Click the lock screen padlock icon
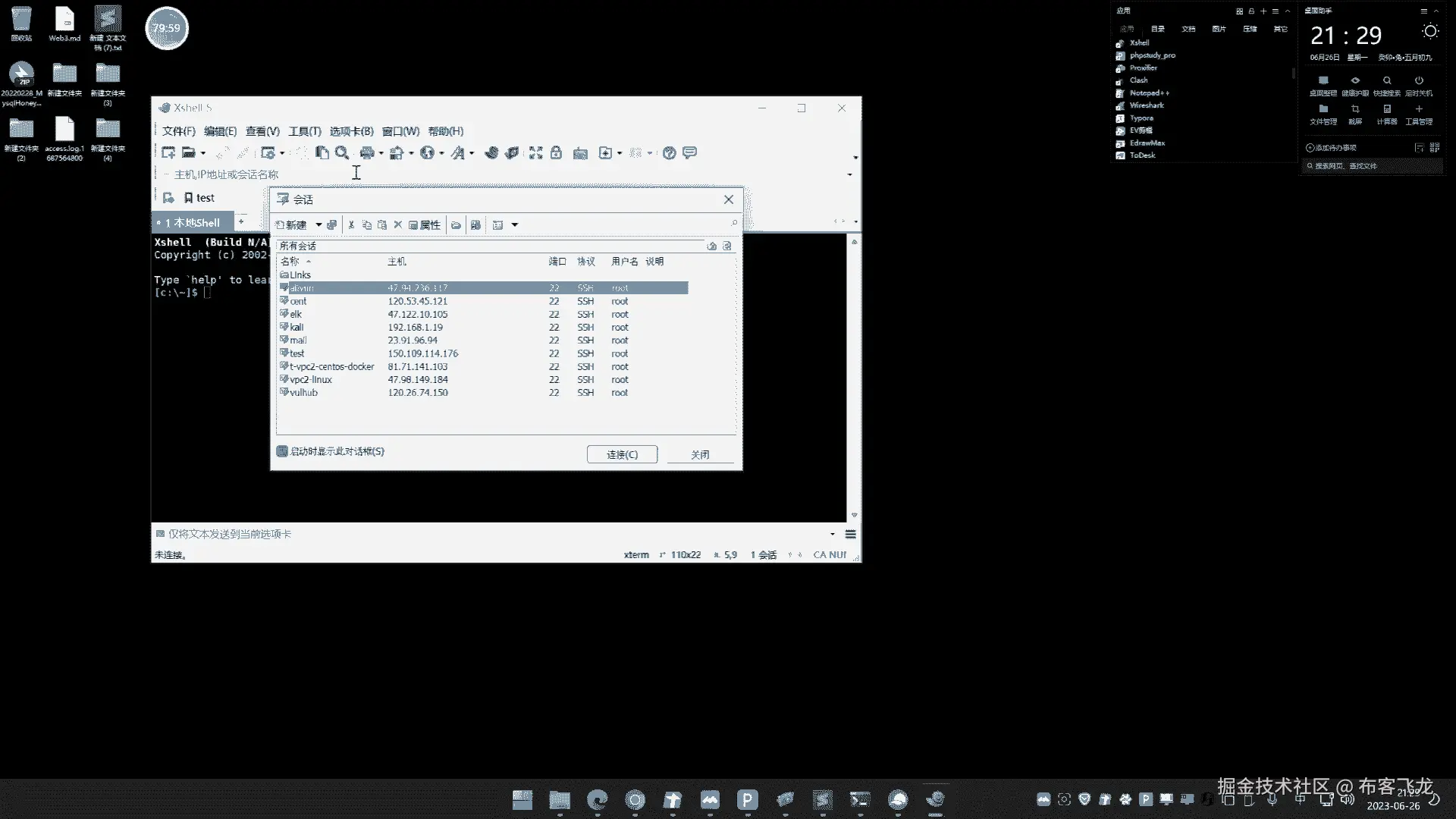The width and height of the screenshot is (1456, 819). click(556, 153)
